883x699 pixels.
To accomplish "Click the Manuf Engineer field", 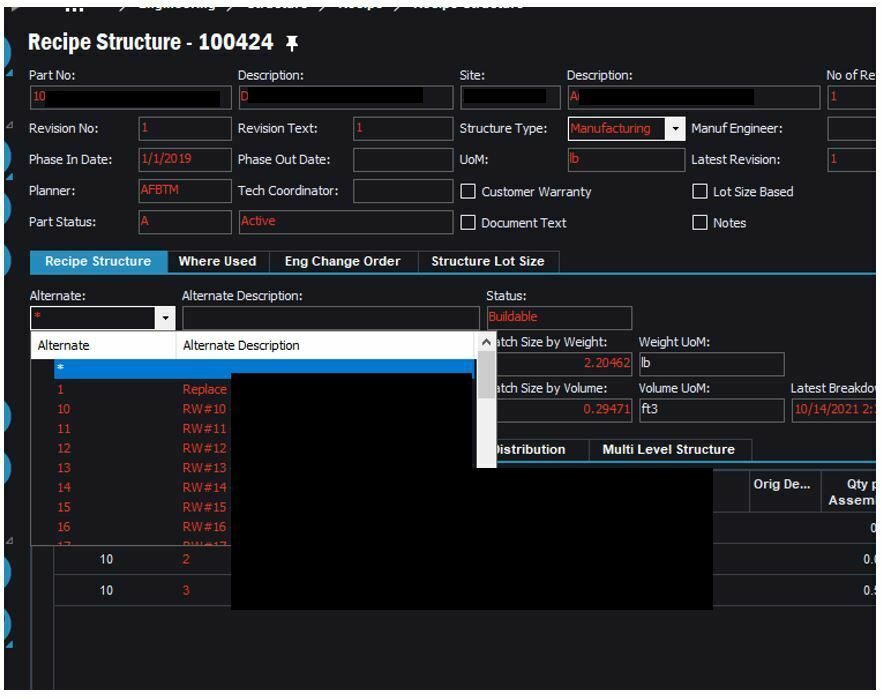I will [x=851, y=129].
